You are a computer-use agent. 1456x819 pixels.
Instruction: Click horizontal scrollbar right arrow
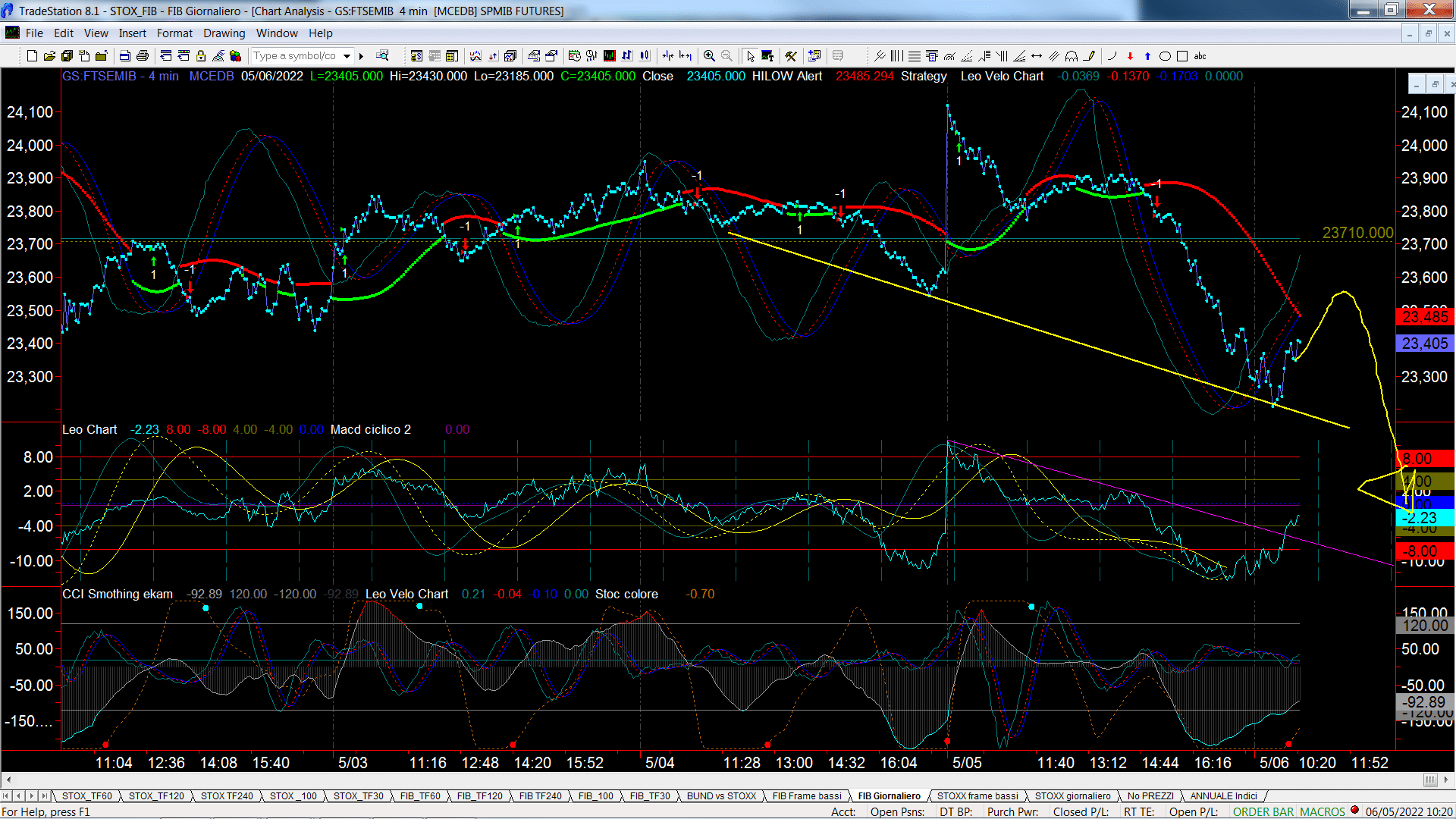click(1446, 780)
